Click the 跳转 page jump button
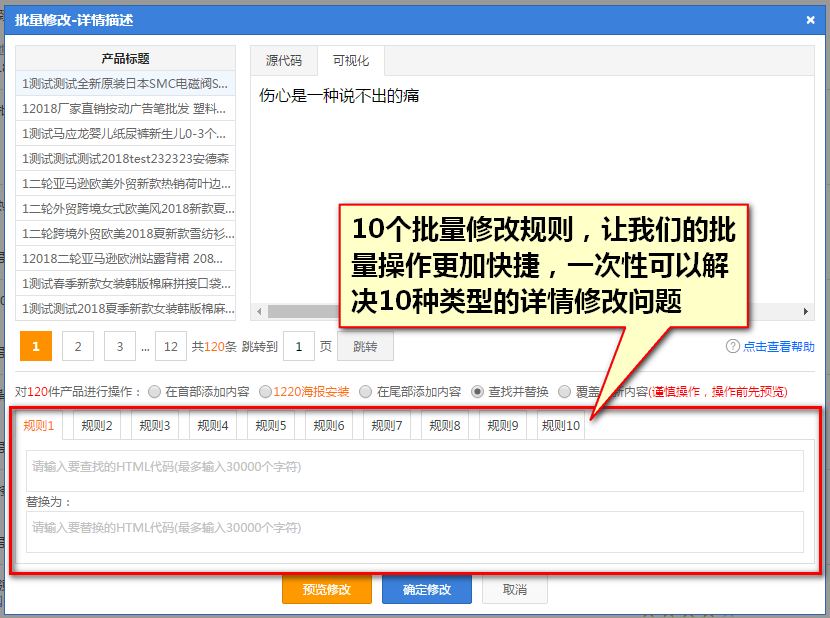 point(365,347)
